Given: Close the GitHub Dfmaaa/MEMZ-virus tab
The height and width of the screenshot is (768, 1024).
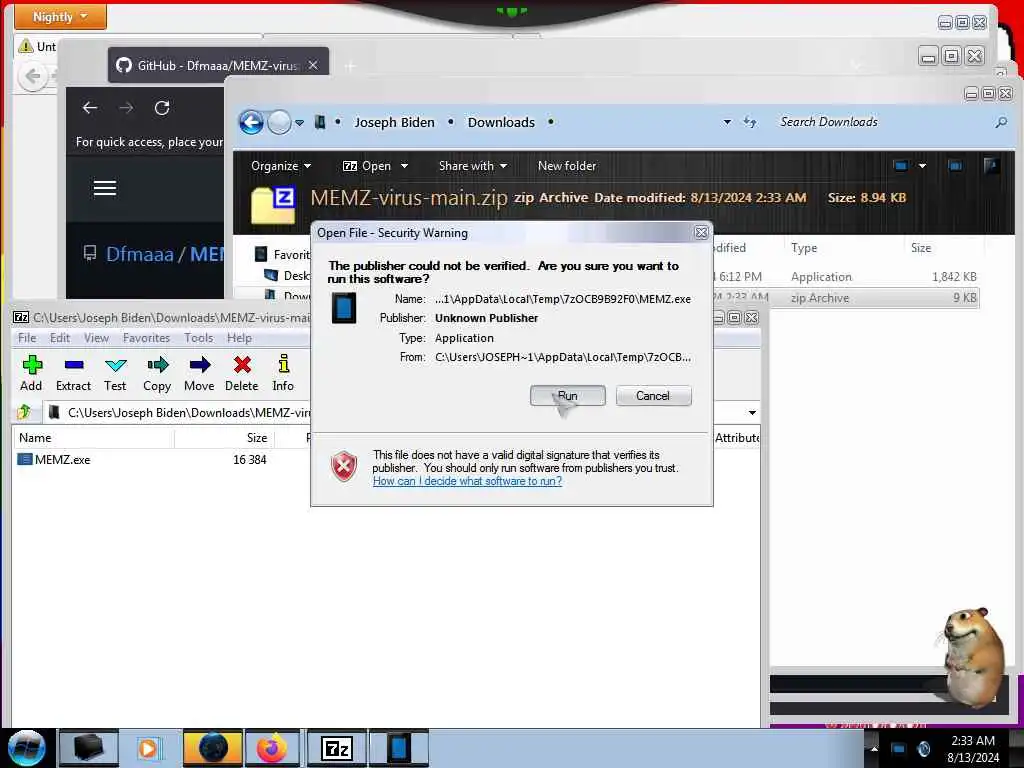Looking at the screenshot, I should coord(313,65).
